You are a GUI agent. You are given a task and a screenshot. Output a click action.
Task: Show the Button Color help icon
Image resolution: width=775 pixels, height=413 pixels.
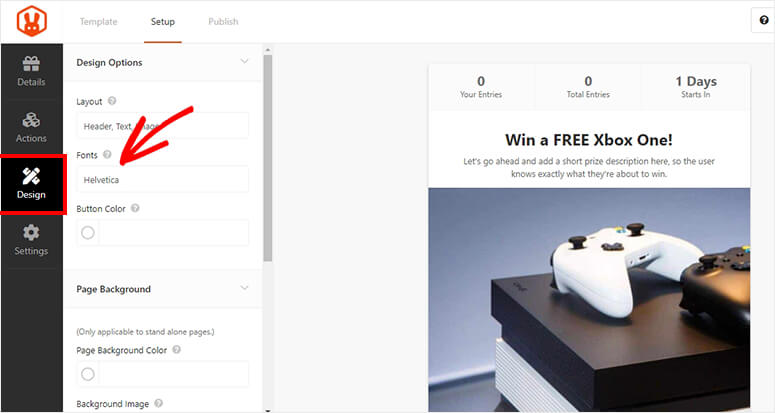[135, 208]
